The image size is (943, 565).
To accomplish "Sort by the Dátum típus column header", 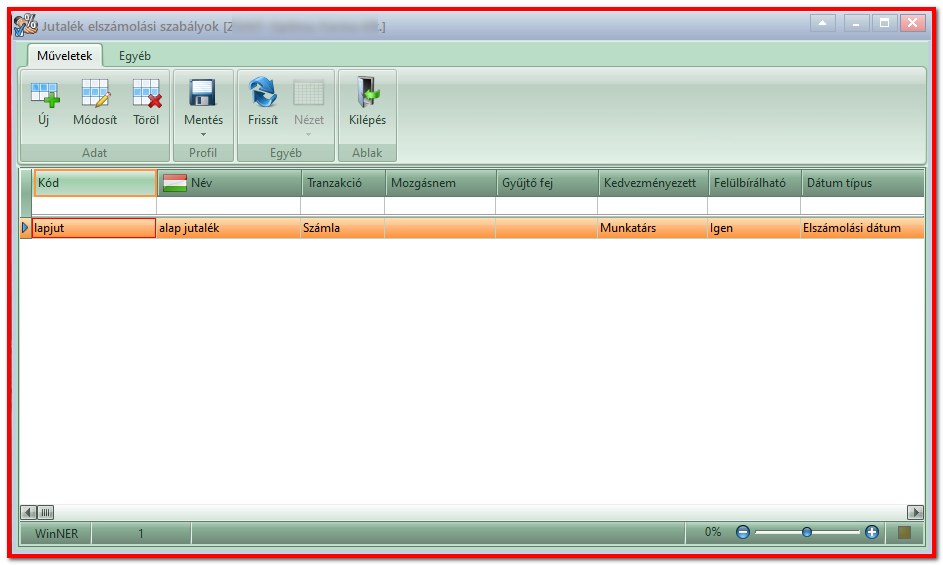I will (863, 183).
